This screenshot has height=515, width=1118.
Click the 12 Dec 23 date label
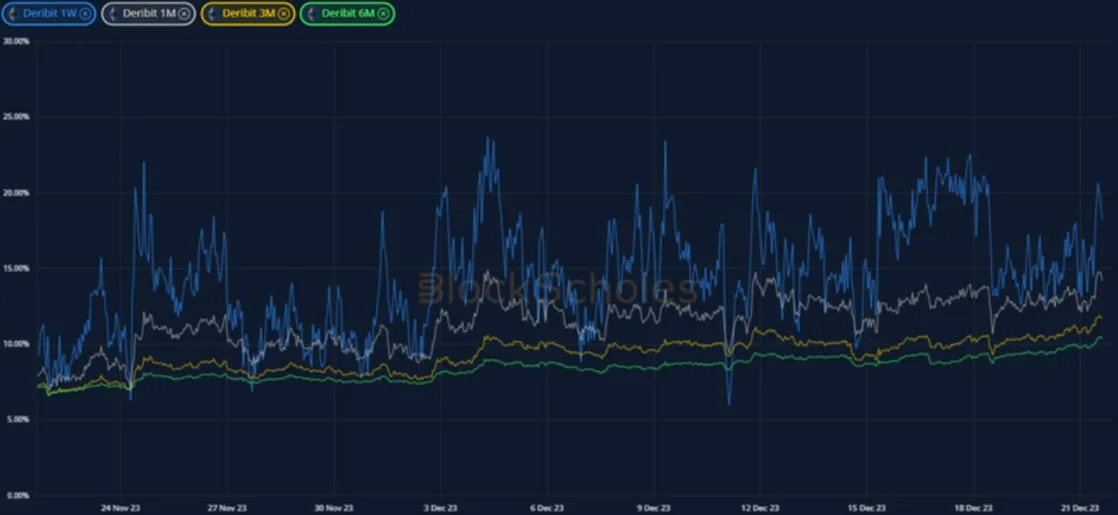tap(760, 508)
